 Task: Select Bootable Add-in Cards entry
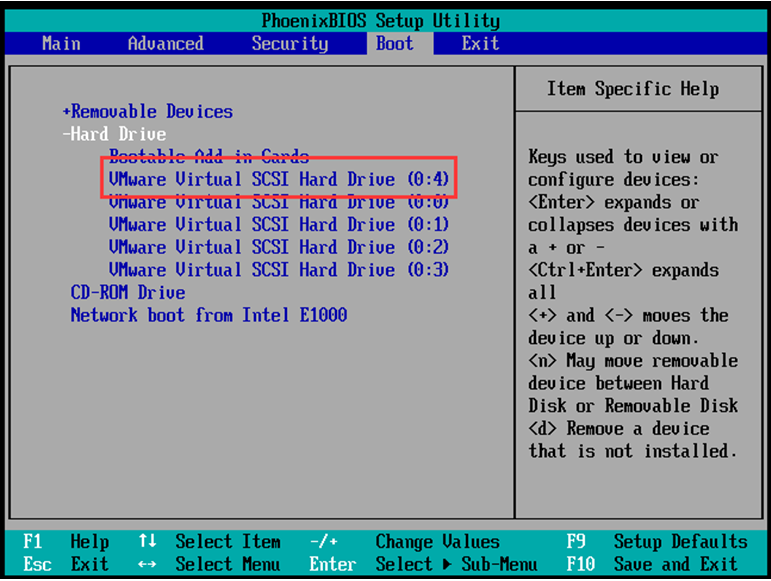point(209,156)
